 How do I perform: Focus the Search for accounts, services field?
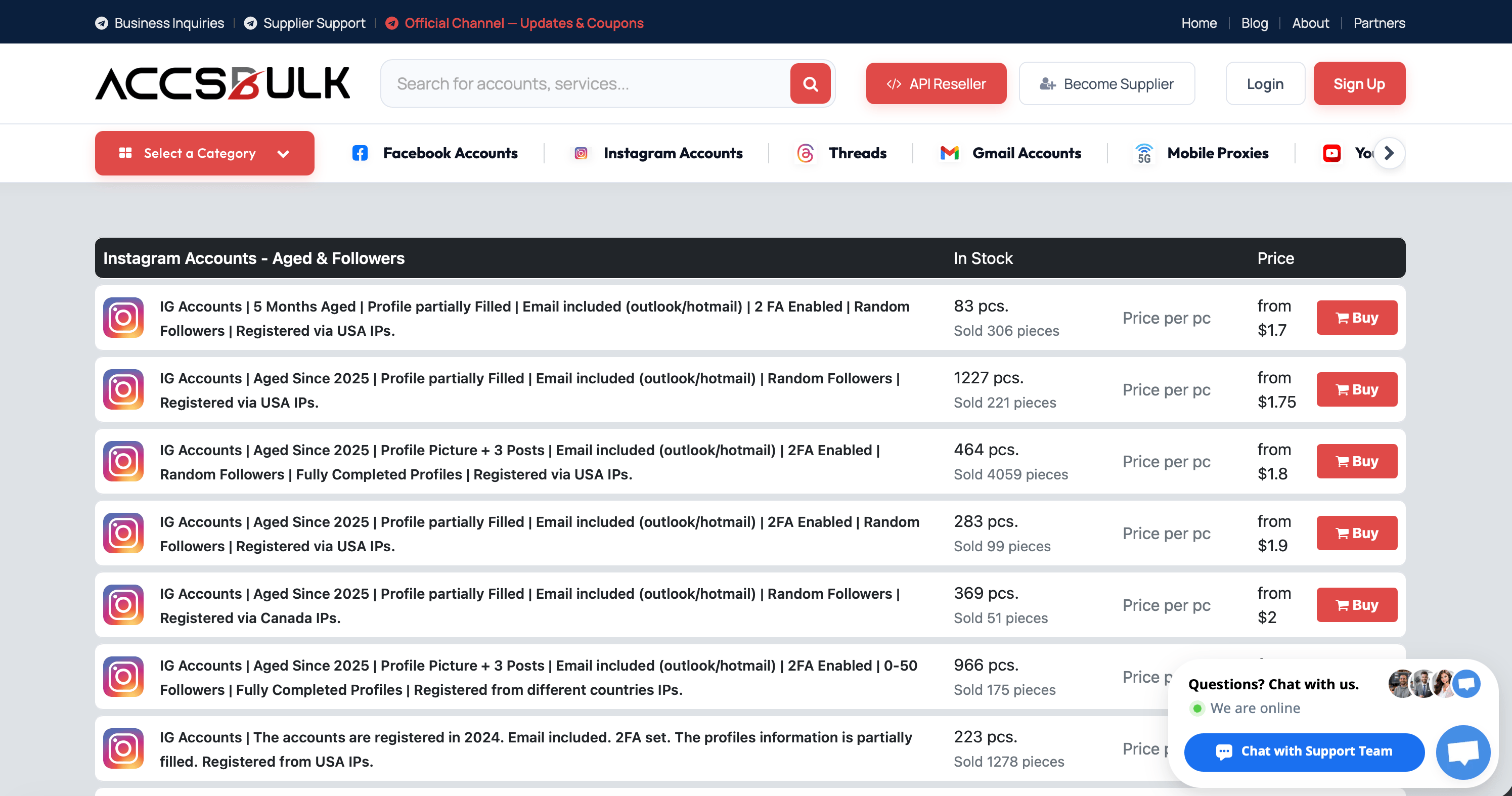[x=585, y=84]
